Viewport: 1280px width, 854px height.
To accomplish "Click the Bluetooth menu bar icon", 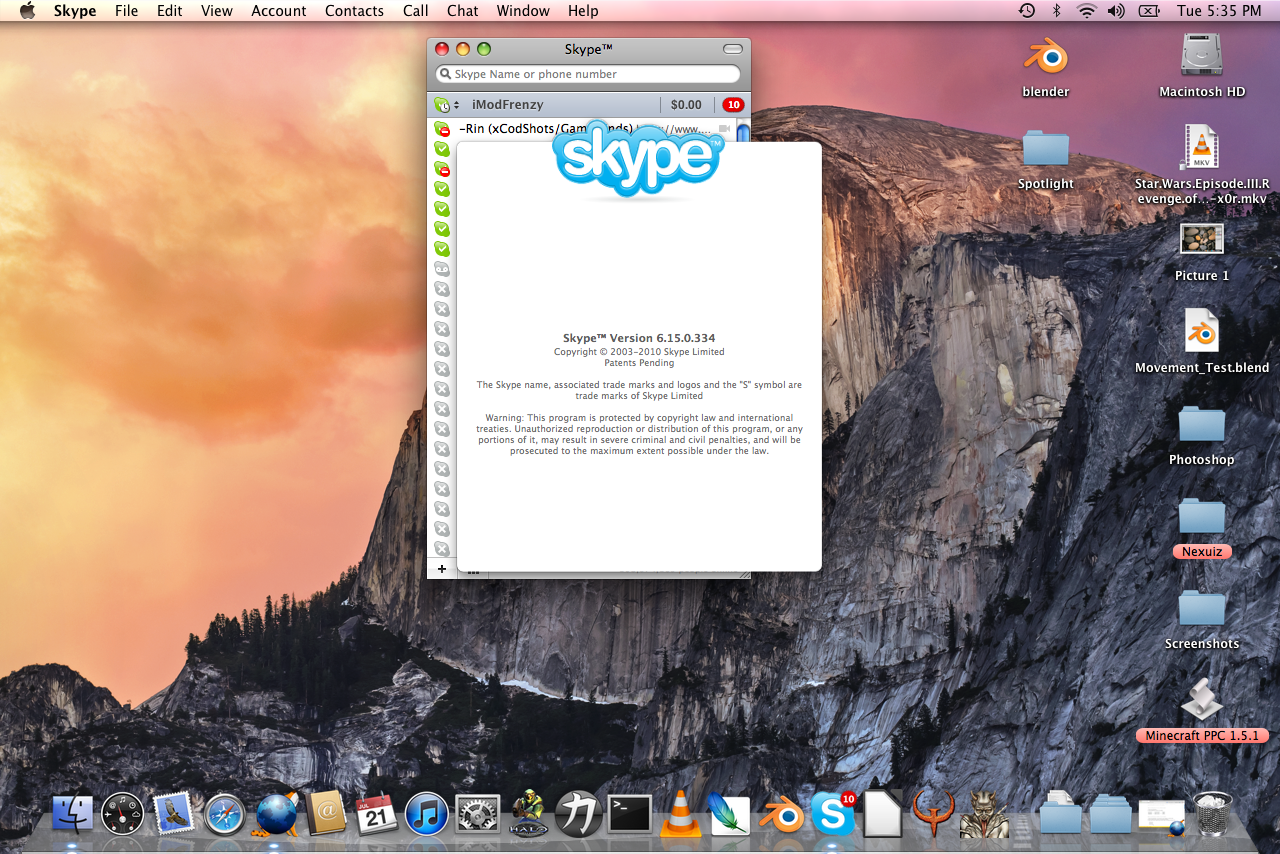I will coord(1056,11).
